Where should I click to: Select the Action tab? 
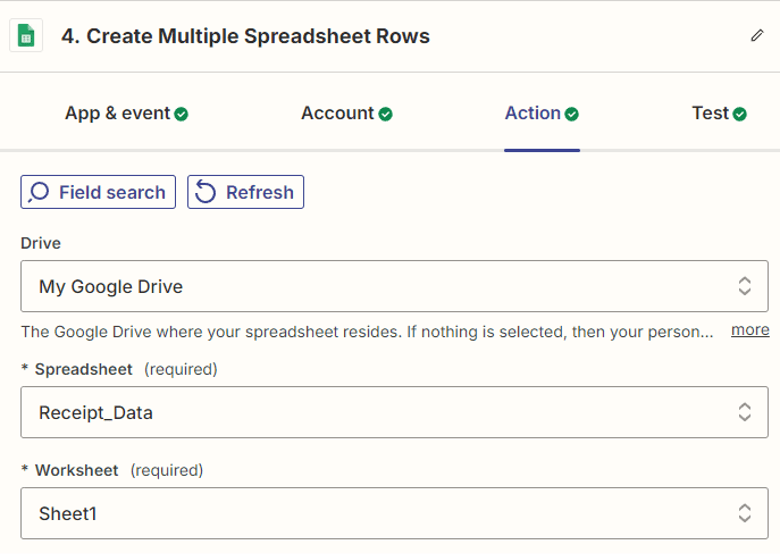point(533,114)
